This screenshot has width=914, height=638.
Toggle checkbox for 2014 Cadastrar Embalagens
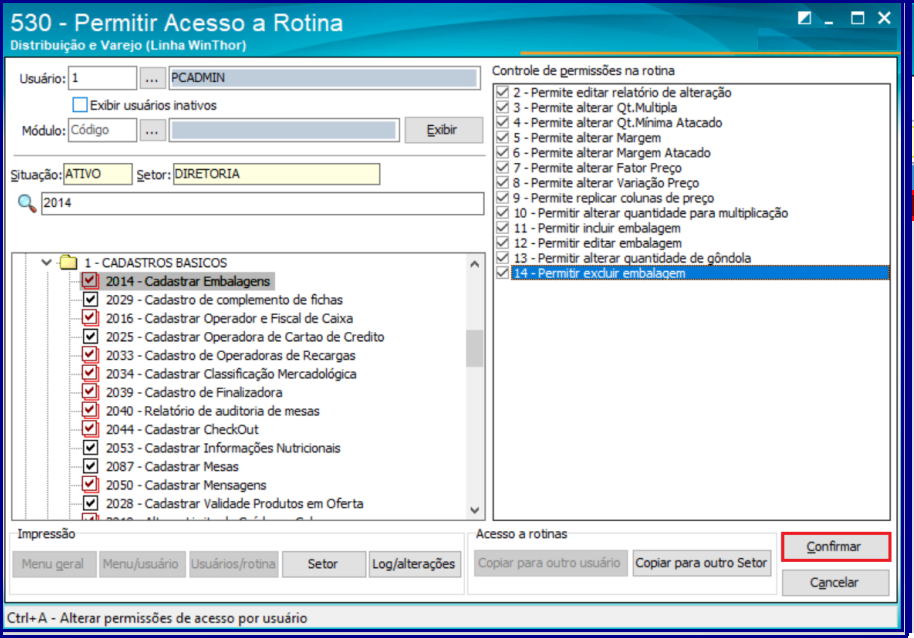coord(90,281)
